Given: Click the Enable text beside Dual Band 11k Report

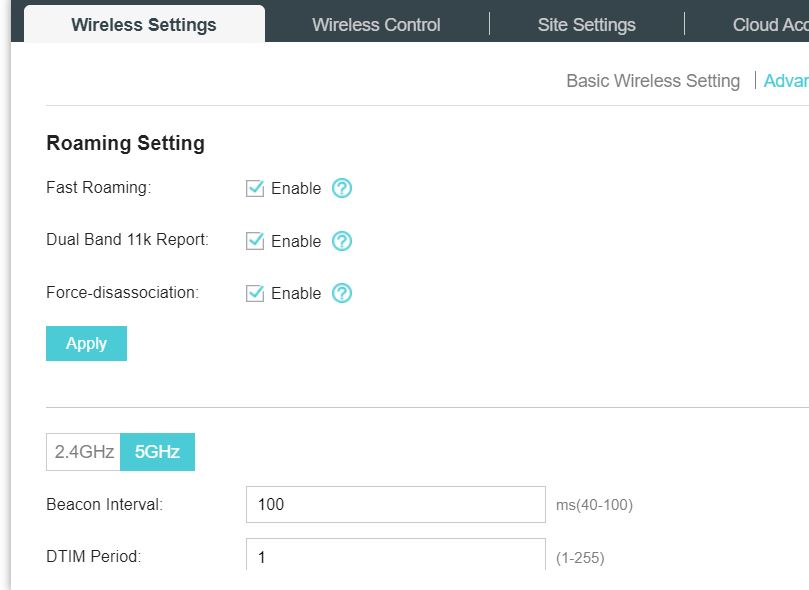Looking at the screenshot, I should point(296,241).
